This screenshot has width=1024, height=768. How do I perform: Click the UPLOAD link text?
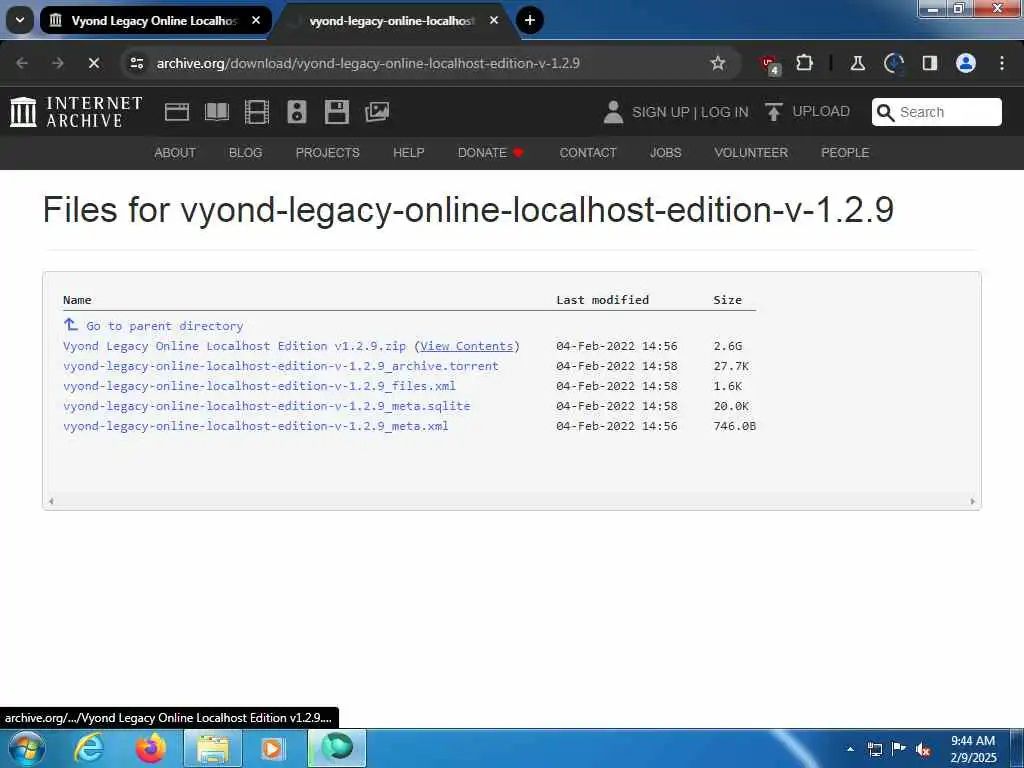[821, 112]
